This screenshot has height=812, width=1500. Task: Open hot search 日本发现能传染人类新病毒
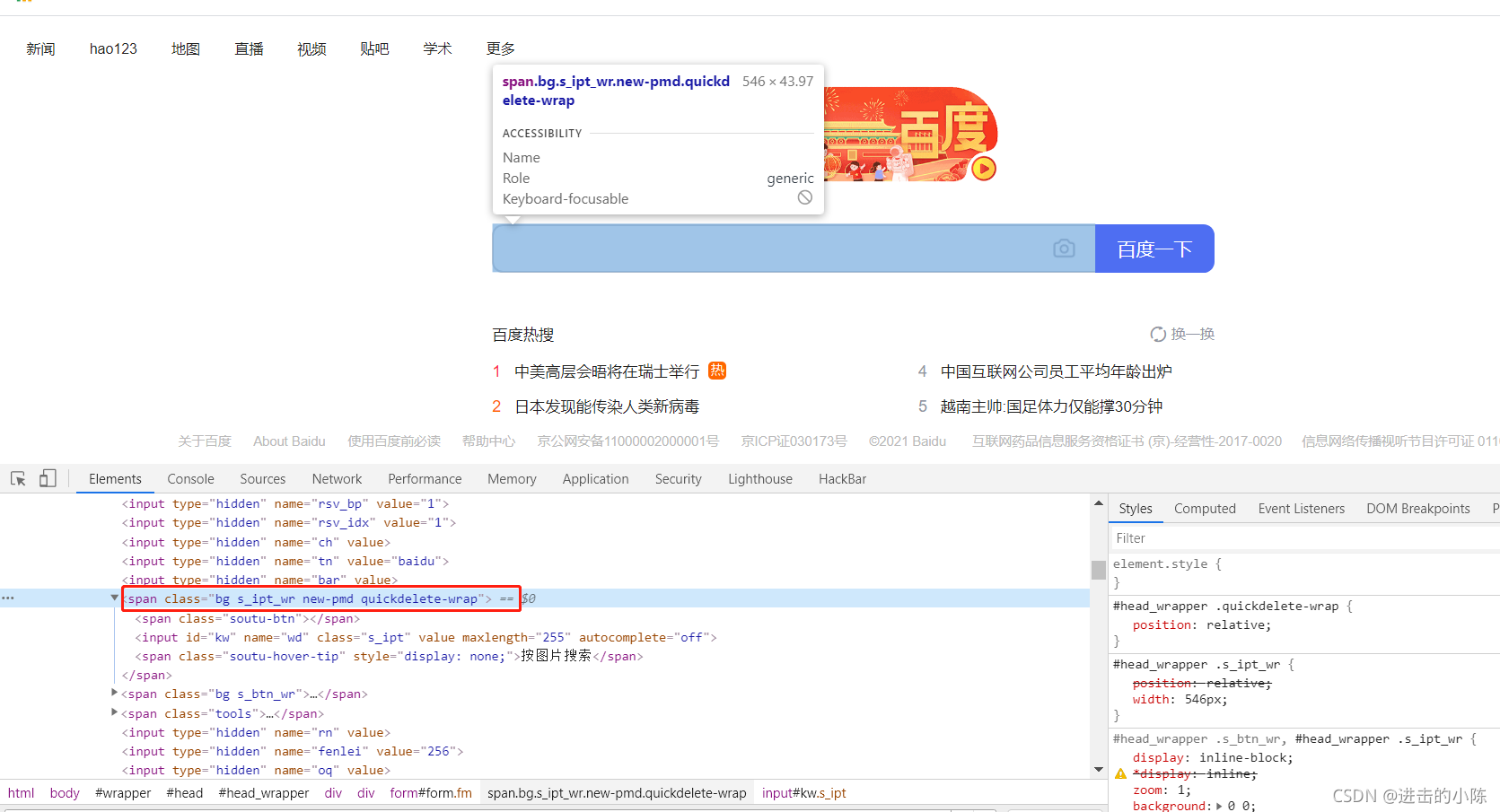(x=607, y=406)
